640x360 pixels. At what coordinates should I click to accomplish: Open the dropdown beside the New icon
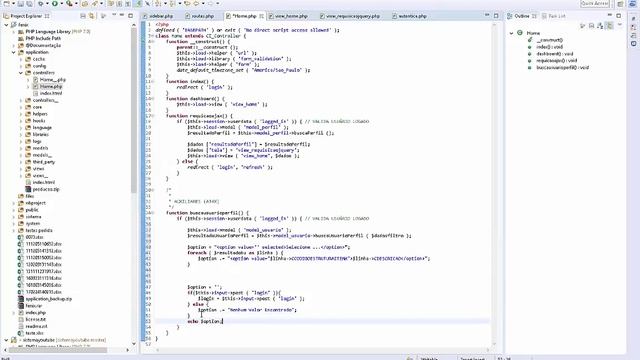click(13, 4)
